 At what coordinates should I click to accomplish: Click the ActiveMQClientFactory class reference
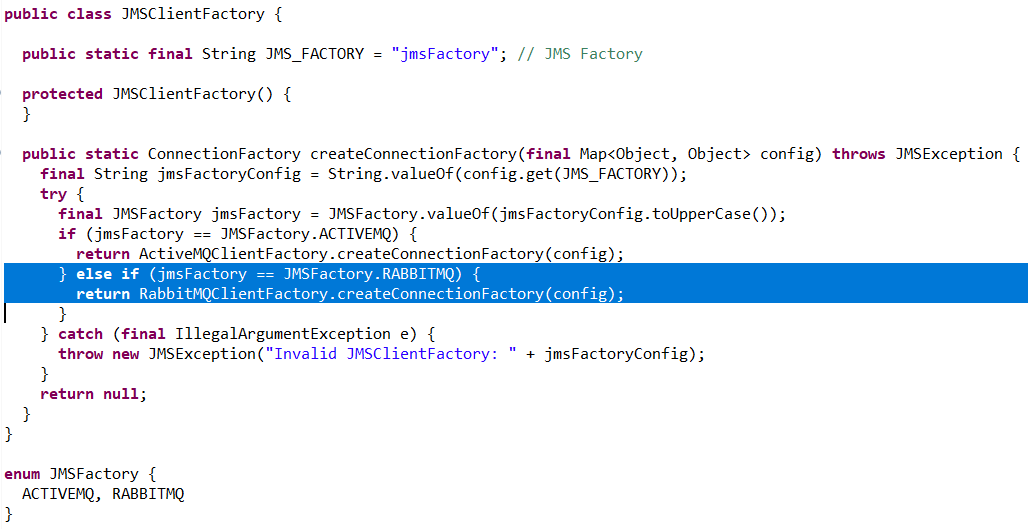pos(233,254)
